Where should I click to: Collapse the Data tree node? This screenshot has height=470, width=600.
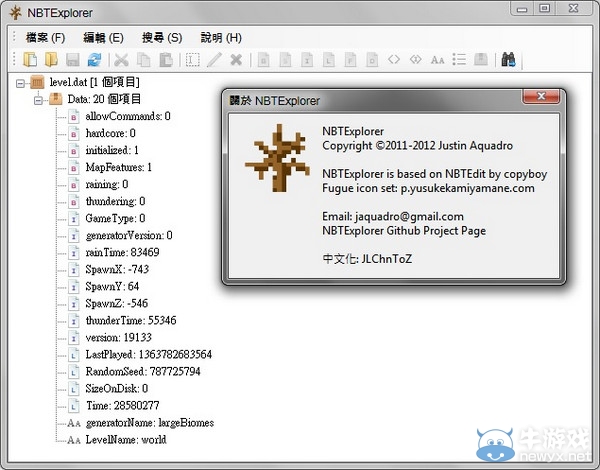point(38,100)
